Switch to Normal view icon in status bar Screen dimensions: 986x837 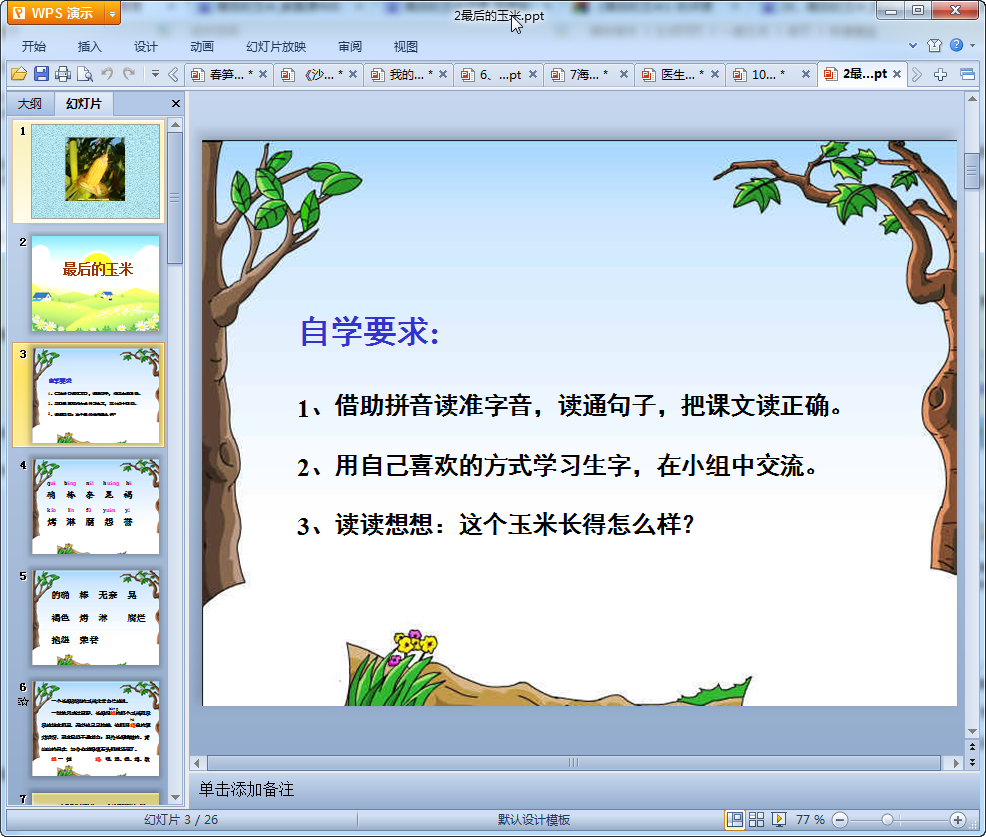[x=734, y=819]
